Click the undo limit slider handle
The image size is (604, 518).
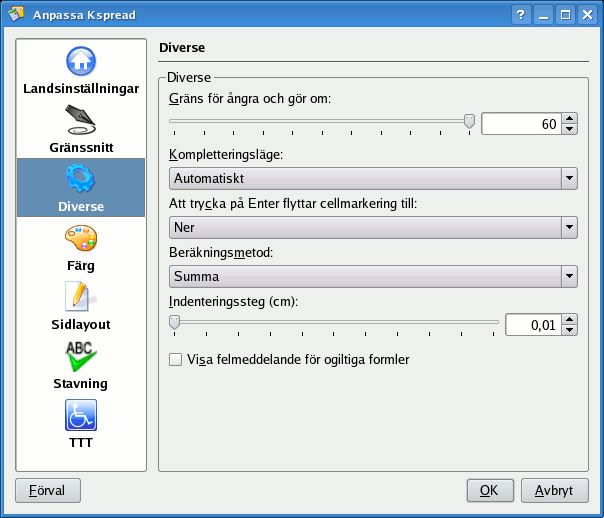[469, 122]
